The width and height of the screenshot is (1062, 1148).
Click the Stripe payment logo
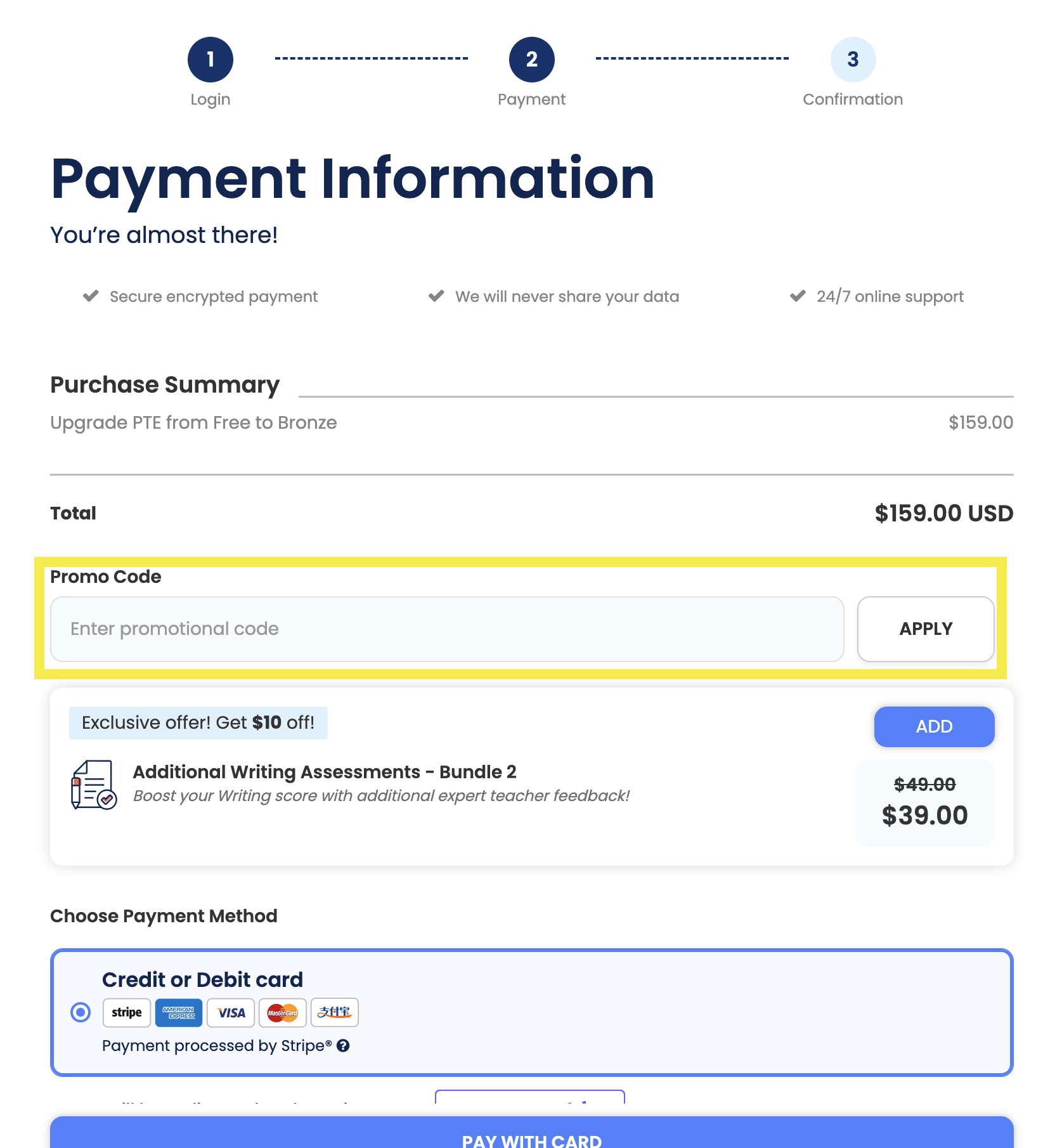[126, 1013]
